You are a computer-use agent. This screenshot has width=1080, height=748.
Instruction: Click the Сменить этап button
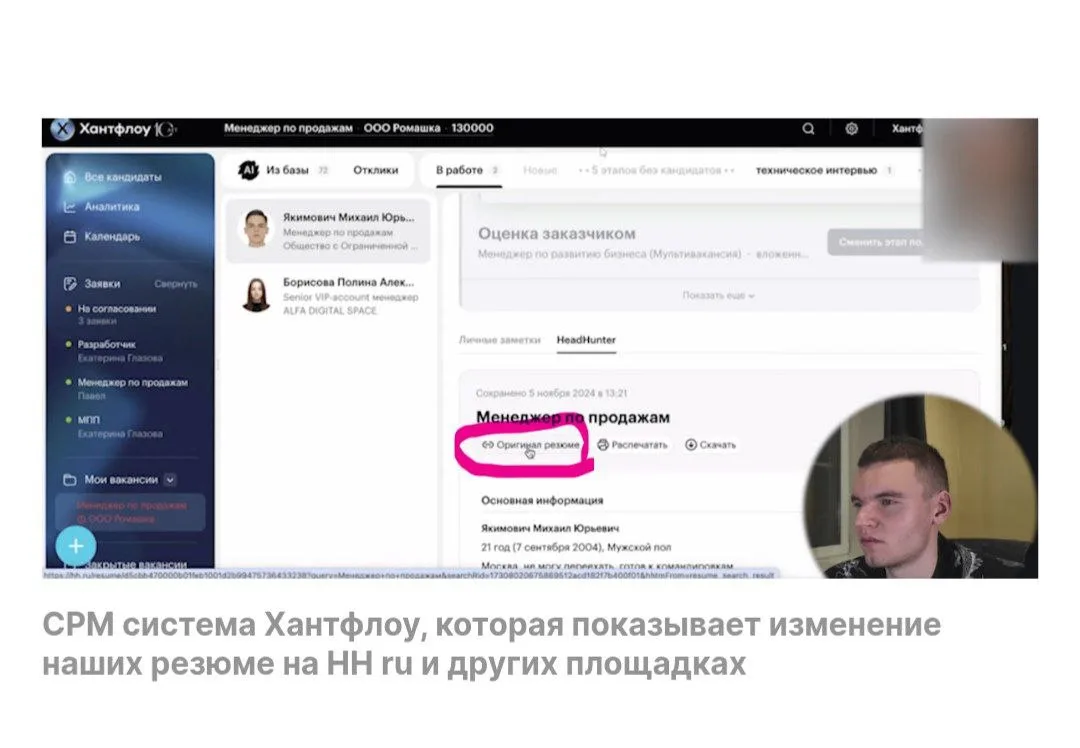tap(875, 242)
